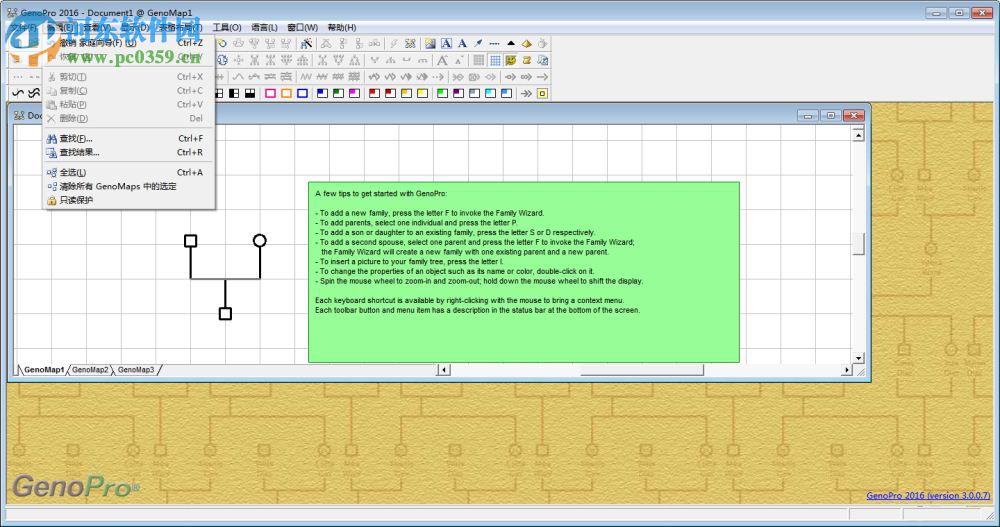Choose 清除所有 GenoMaps 中的选定 menu entry
Viewport: 1000px width, 527px height.
click(x=129, y=186)
